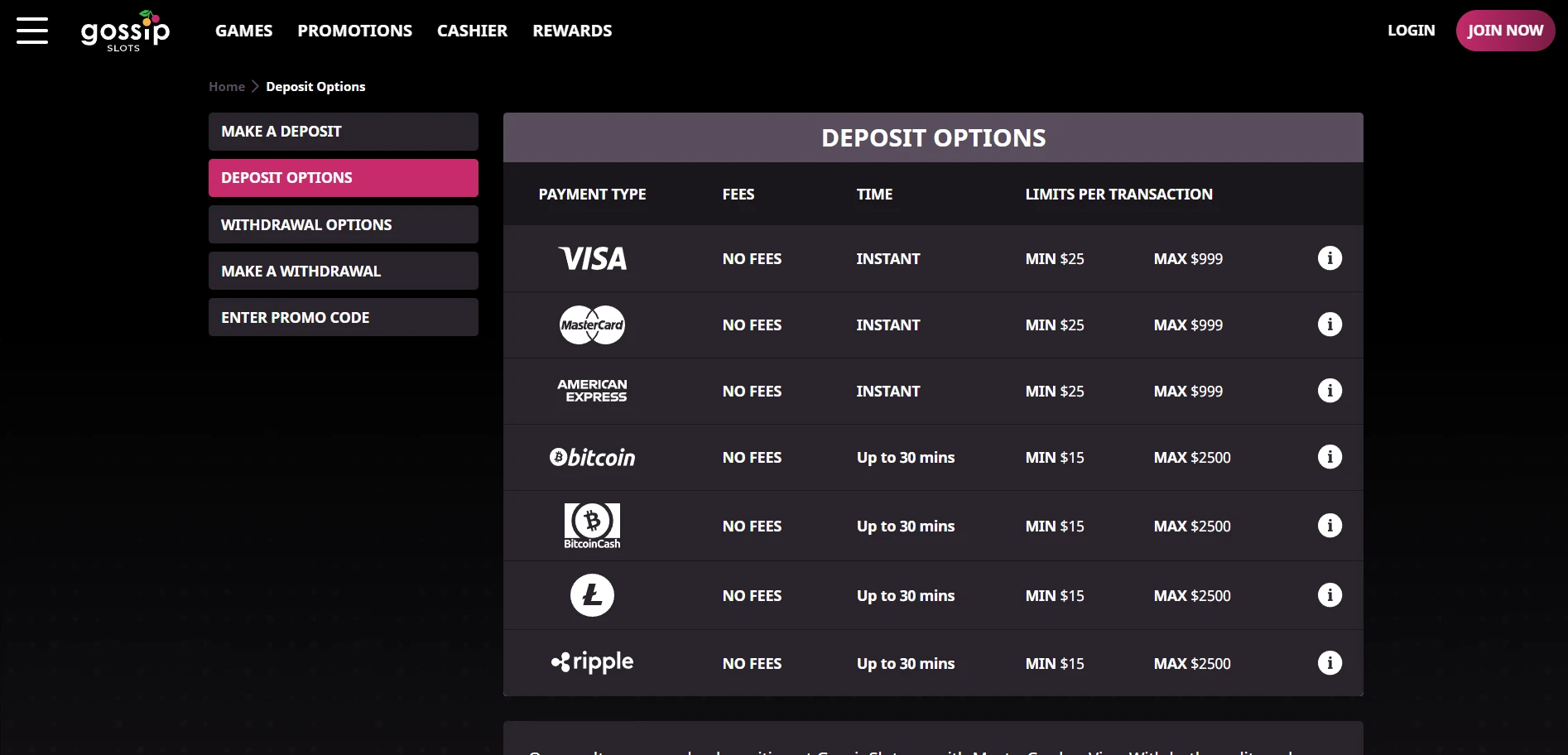Viewport: 1568px width, 755px height.
Task: Go to Home breadcrumb link
Action: [x=227, y=86]
